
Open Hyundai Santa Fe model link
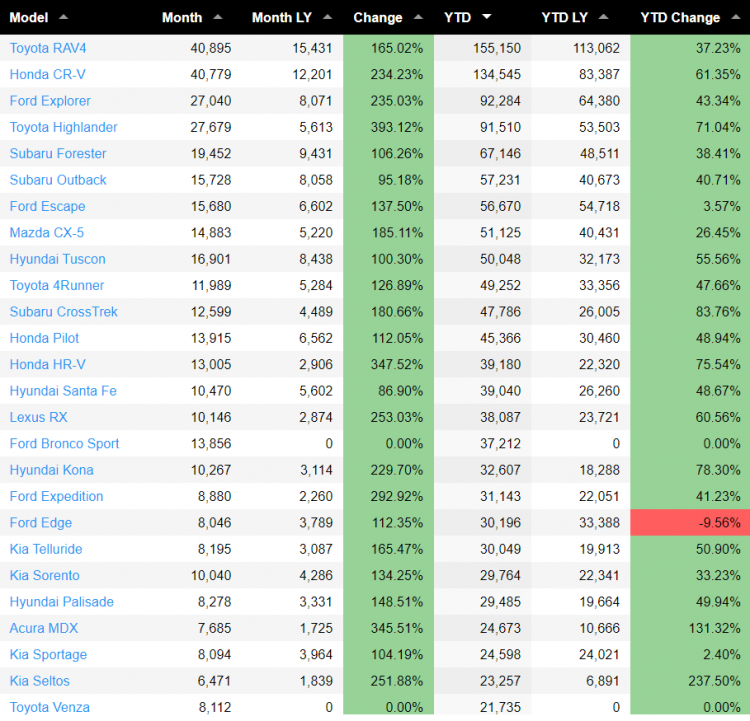[x=63, y=391]
